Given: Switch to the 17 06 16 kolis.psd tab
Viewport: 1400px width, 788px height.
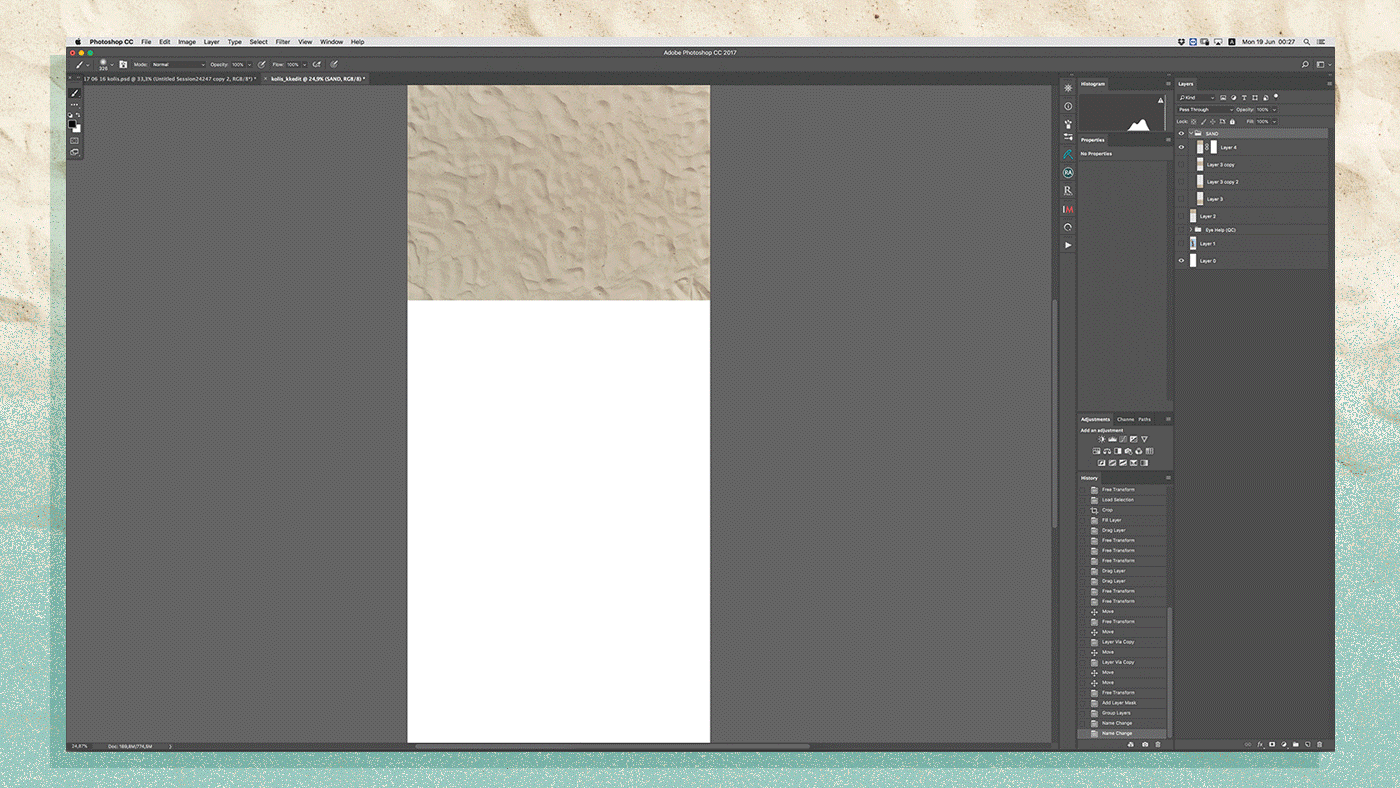Looking at the screenshot, I should pos(170,78).
